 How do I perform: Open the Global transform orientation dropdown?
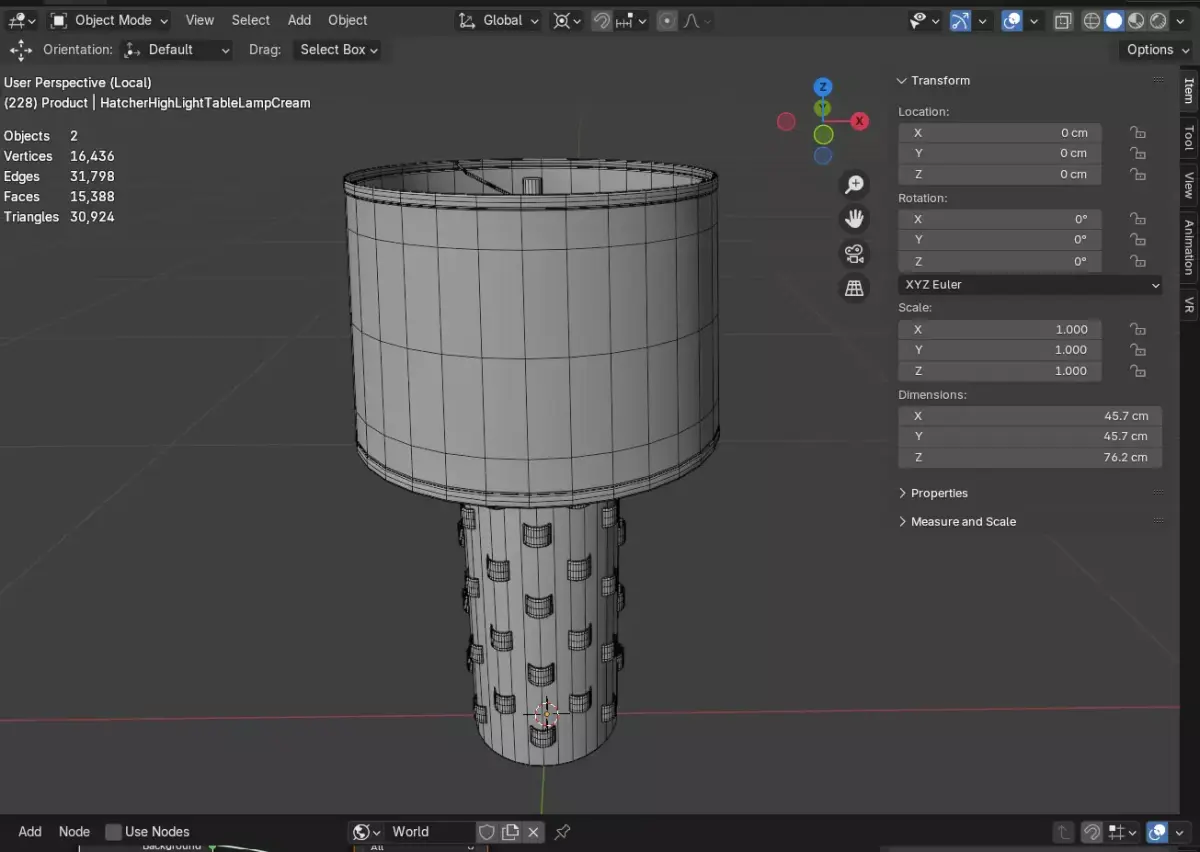point(498,20)
